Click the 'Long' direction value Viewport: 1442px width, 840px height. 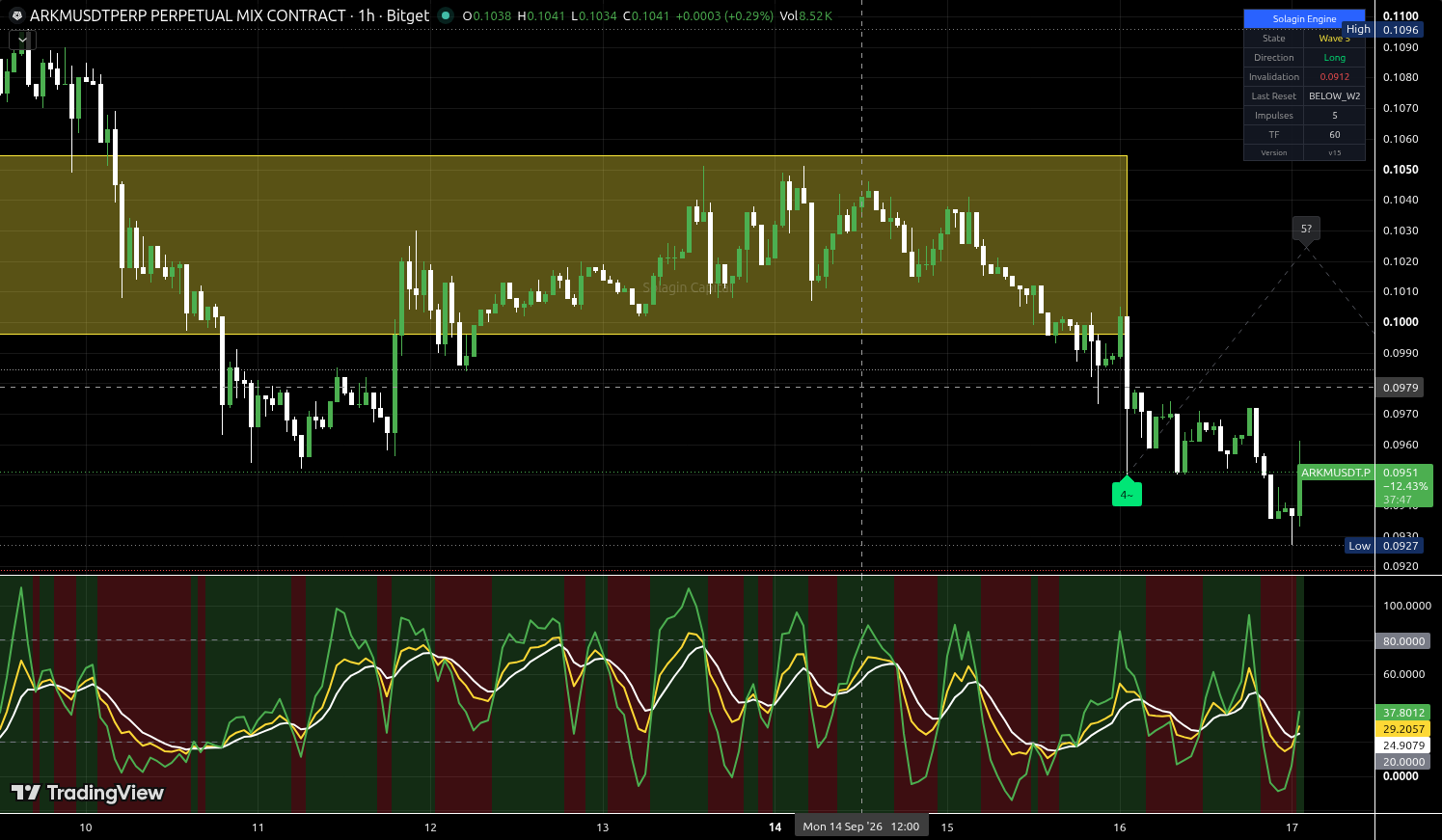(x=1335, y=58)
